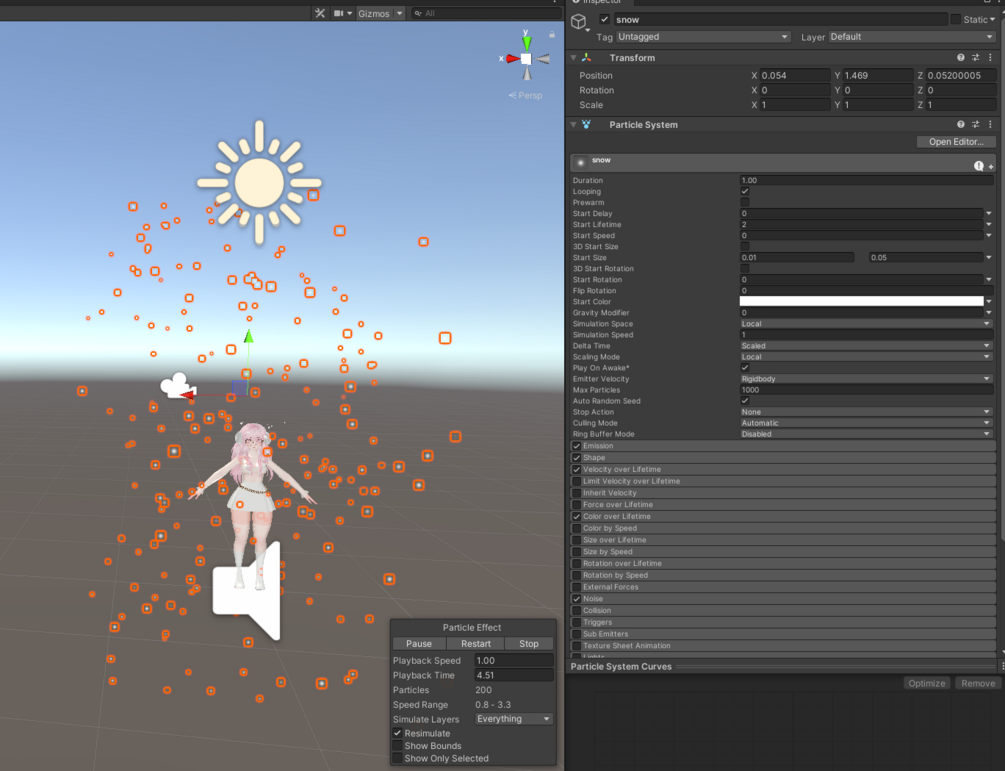The width and height of the screenshot is (1005, 771).
Task: Click the red X axis cone
Action: pyautogui.click(x=513, y=58)
